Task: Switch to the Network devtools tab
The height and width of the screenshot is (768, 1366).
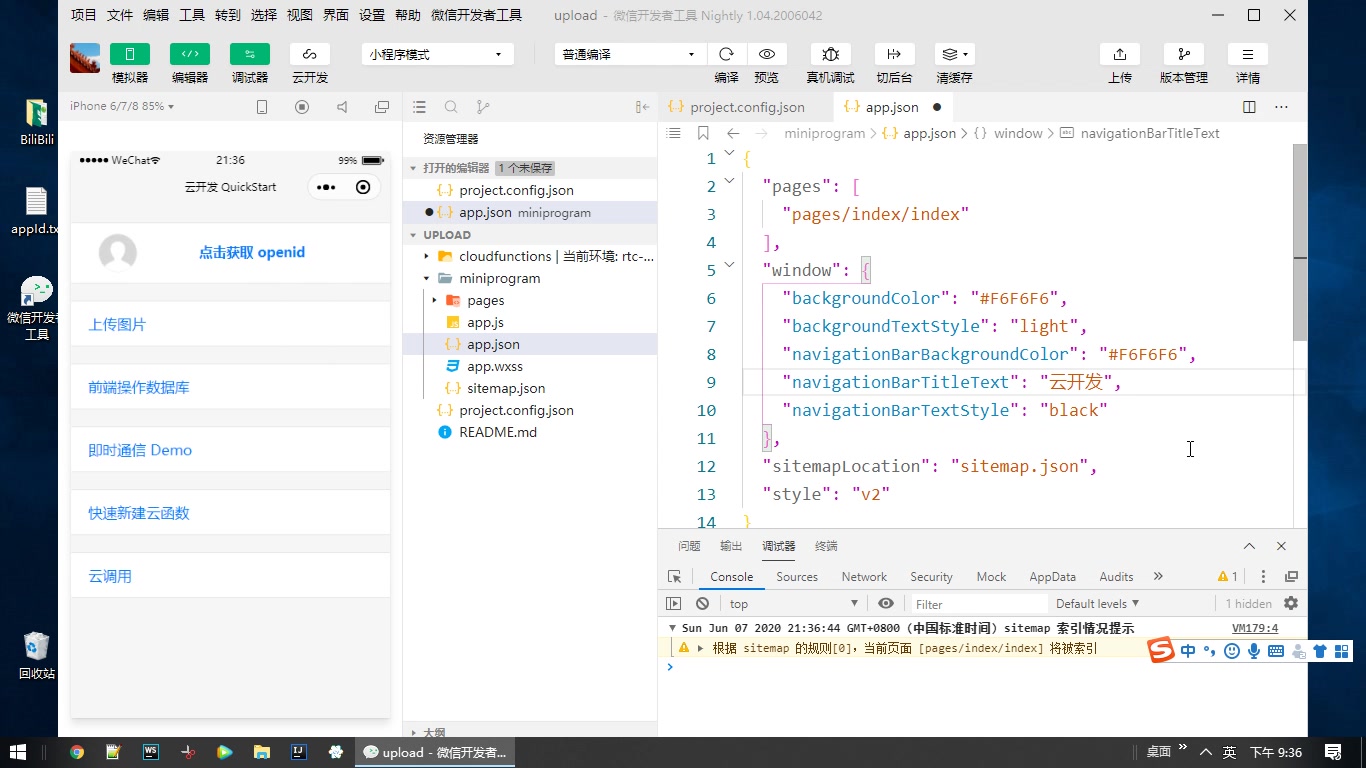Action: (864, 576)
